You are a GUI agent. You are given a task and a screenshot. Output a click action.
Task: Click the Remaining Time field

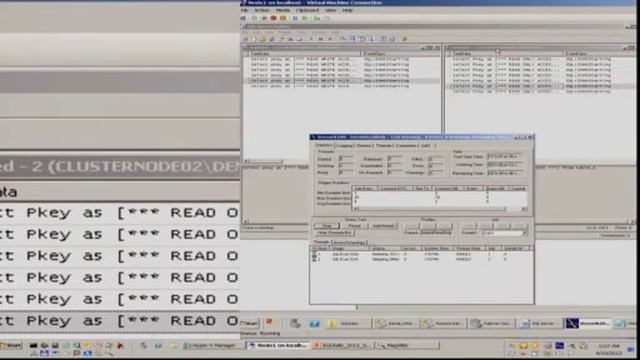(504, 173)
